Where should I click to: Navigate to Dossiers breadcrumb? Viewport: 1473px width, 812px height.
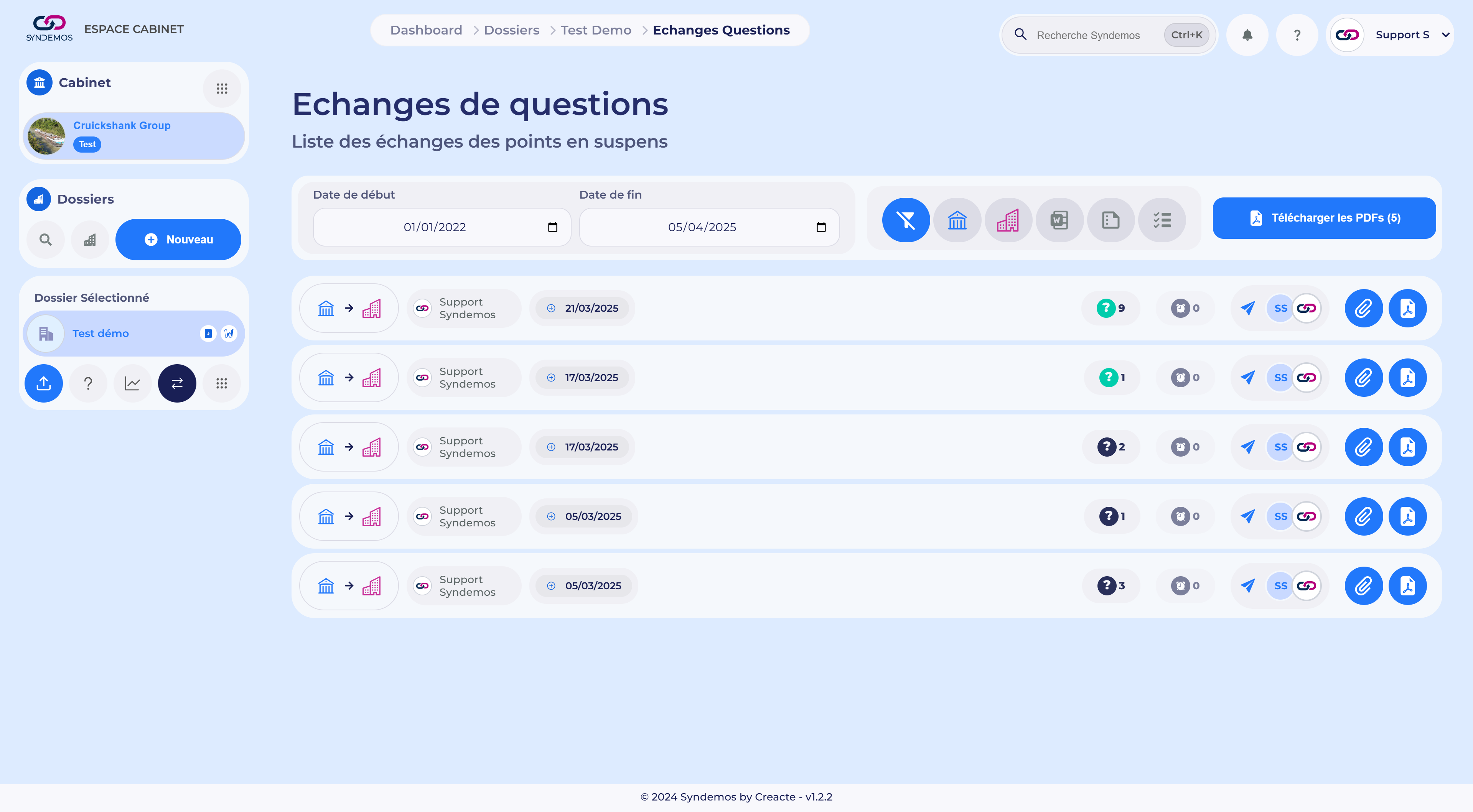[x=511, y=30]
